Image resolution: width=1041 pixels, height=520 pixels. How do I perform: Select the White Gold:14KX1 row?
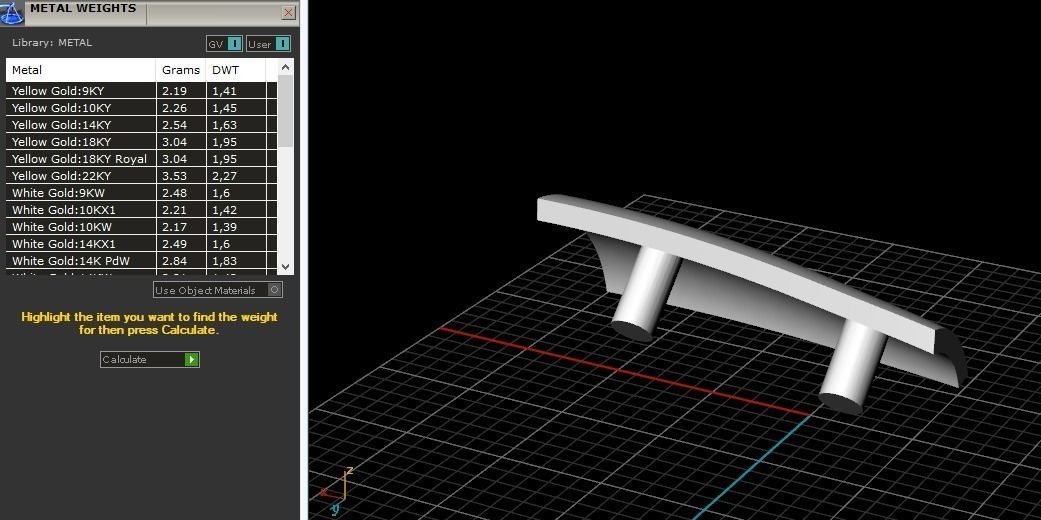pos(141,244)
